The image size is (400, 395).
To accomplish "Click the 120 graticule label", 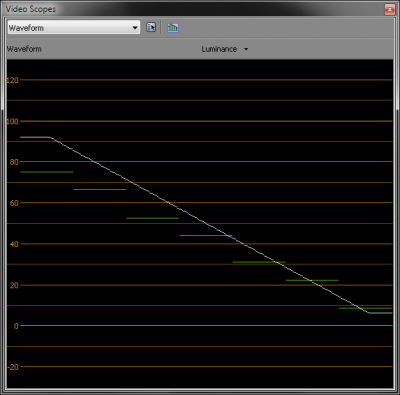I will [x=13, y=80].
